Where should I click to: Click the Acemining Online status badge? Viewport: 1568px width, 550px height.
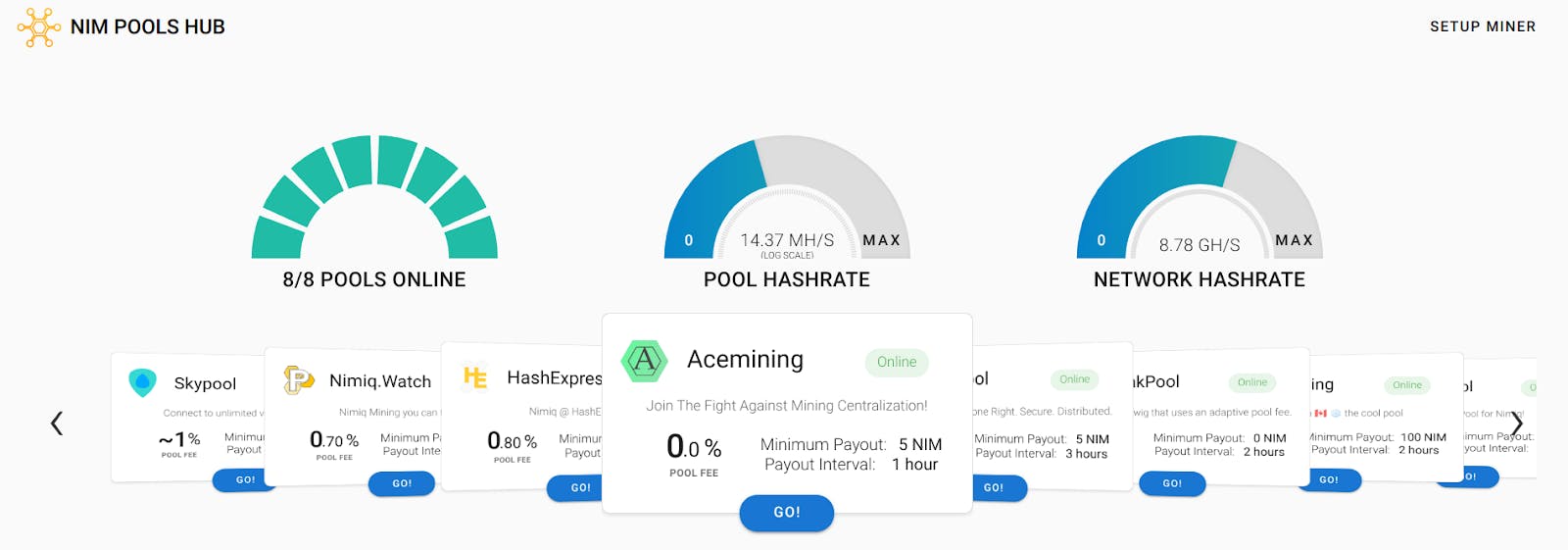(x=896, y=362)
